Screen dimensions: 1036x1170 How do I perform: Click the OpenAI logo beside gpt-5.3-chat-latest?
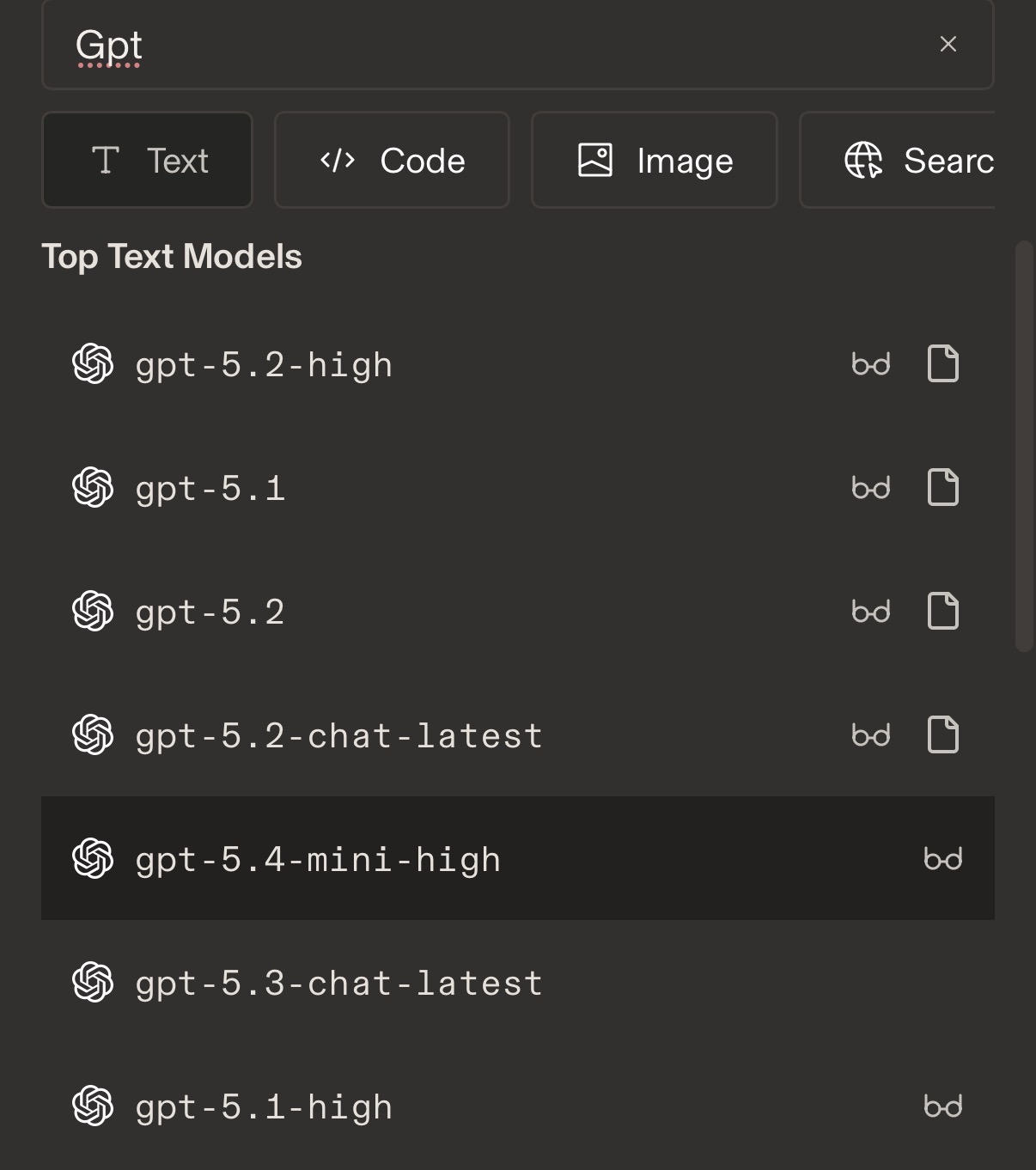point(93,982)
